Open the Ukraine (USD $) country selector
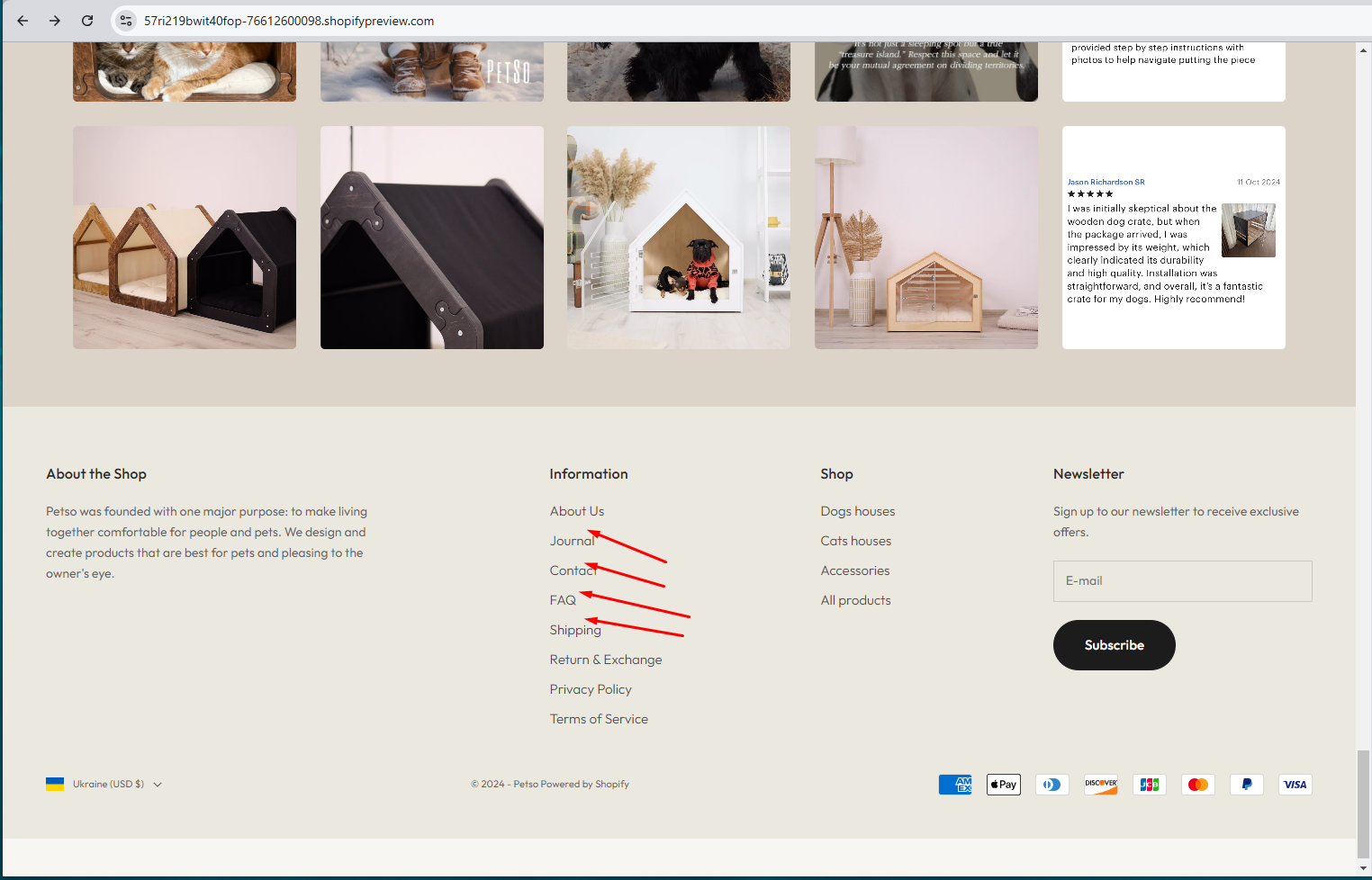1372x880 pixels. [104, 784]
